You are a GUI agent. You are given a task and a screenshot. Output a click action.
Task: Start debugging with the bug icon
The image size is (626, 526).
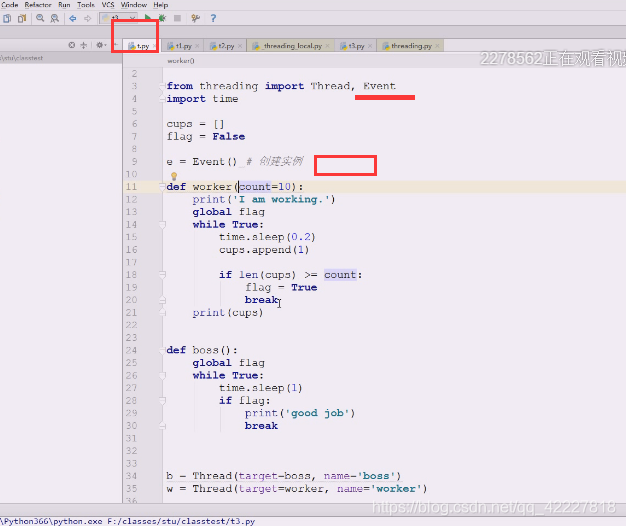(162, 18)
